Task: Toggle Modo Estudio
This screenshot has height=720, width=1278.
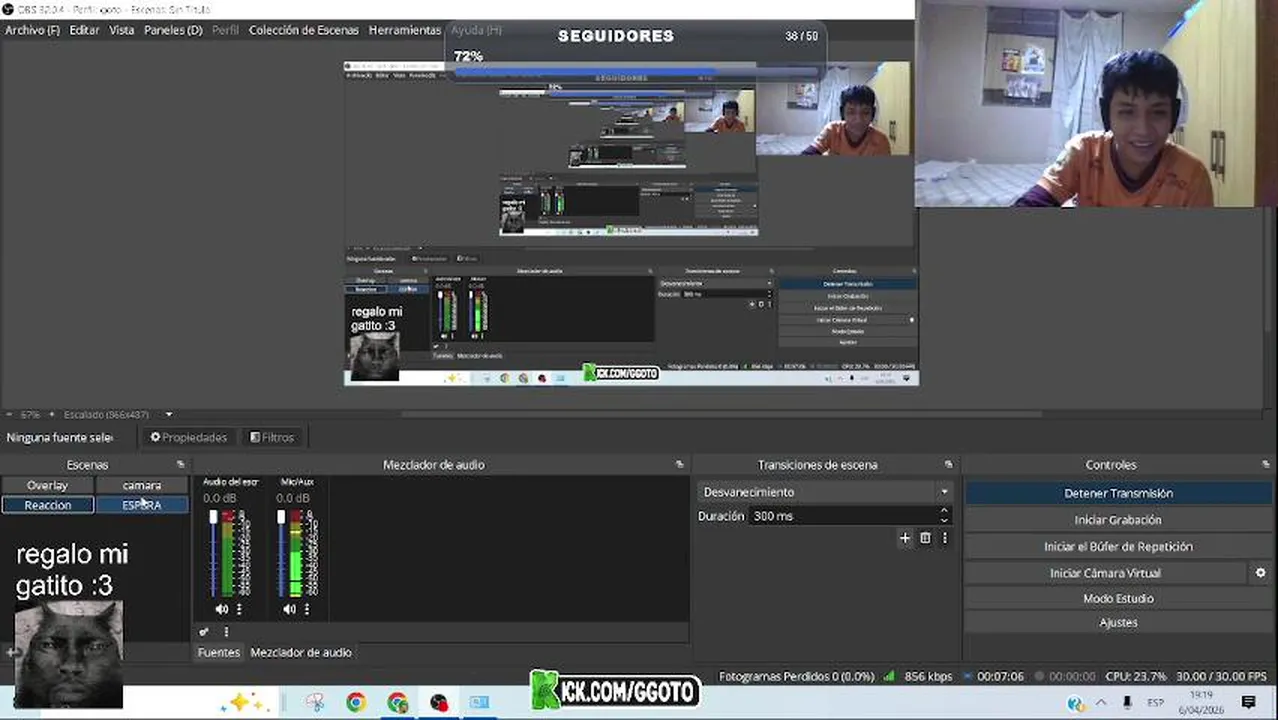Action: (1118, 598)
